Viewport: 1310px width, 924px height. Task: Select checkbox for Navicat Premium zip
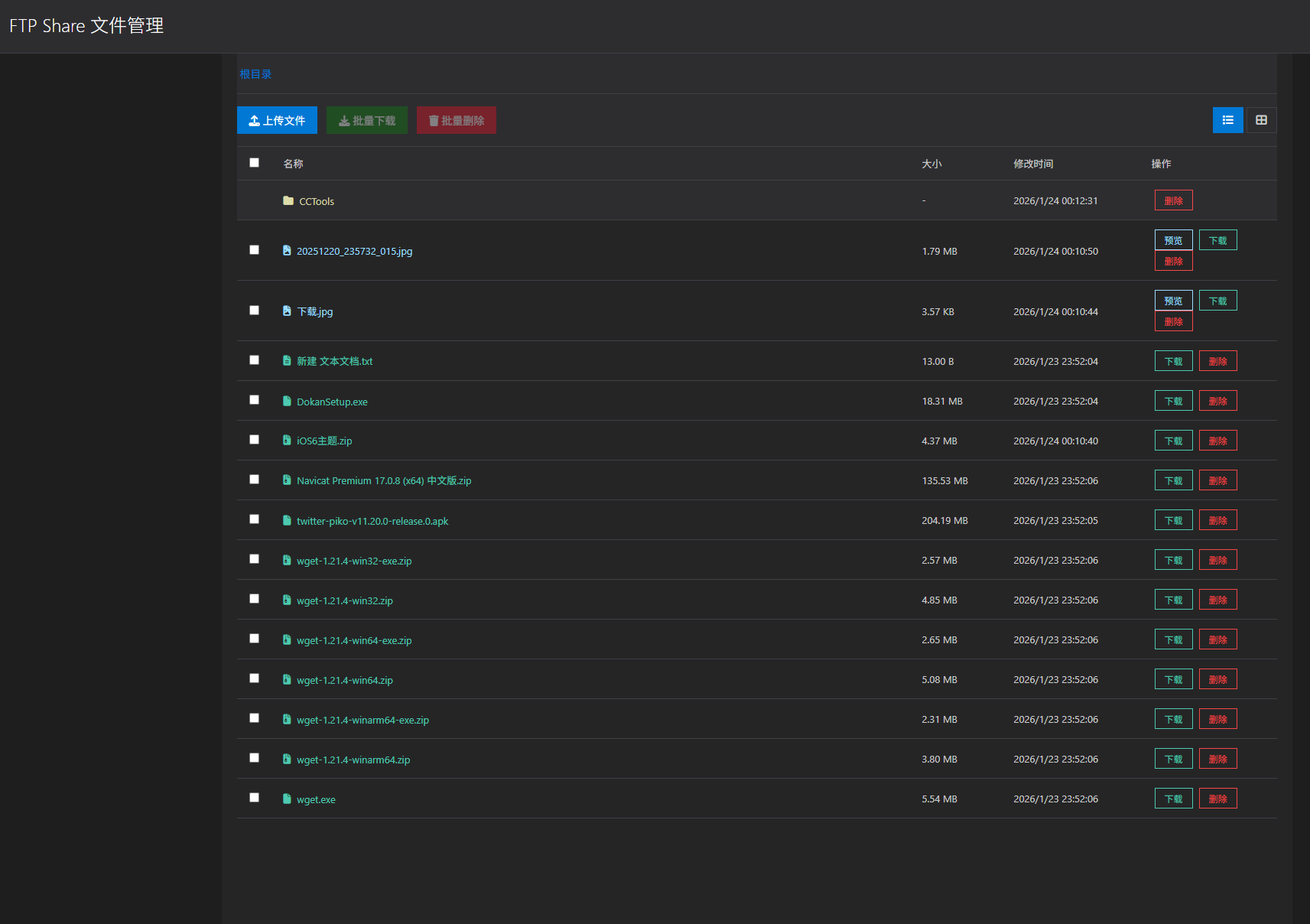(255, 480)
